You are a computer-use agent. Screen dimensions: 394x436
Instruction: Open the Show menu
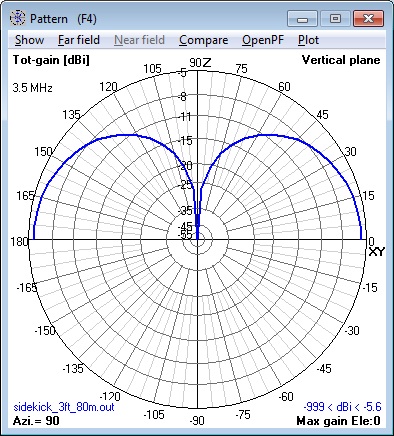pos(29,40)
